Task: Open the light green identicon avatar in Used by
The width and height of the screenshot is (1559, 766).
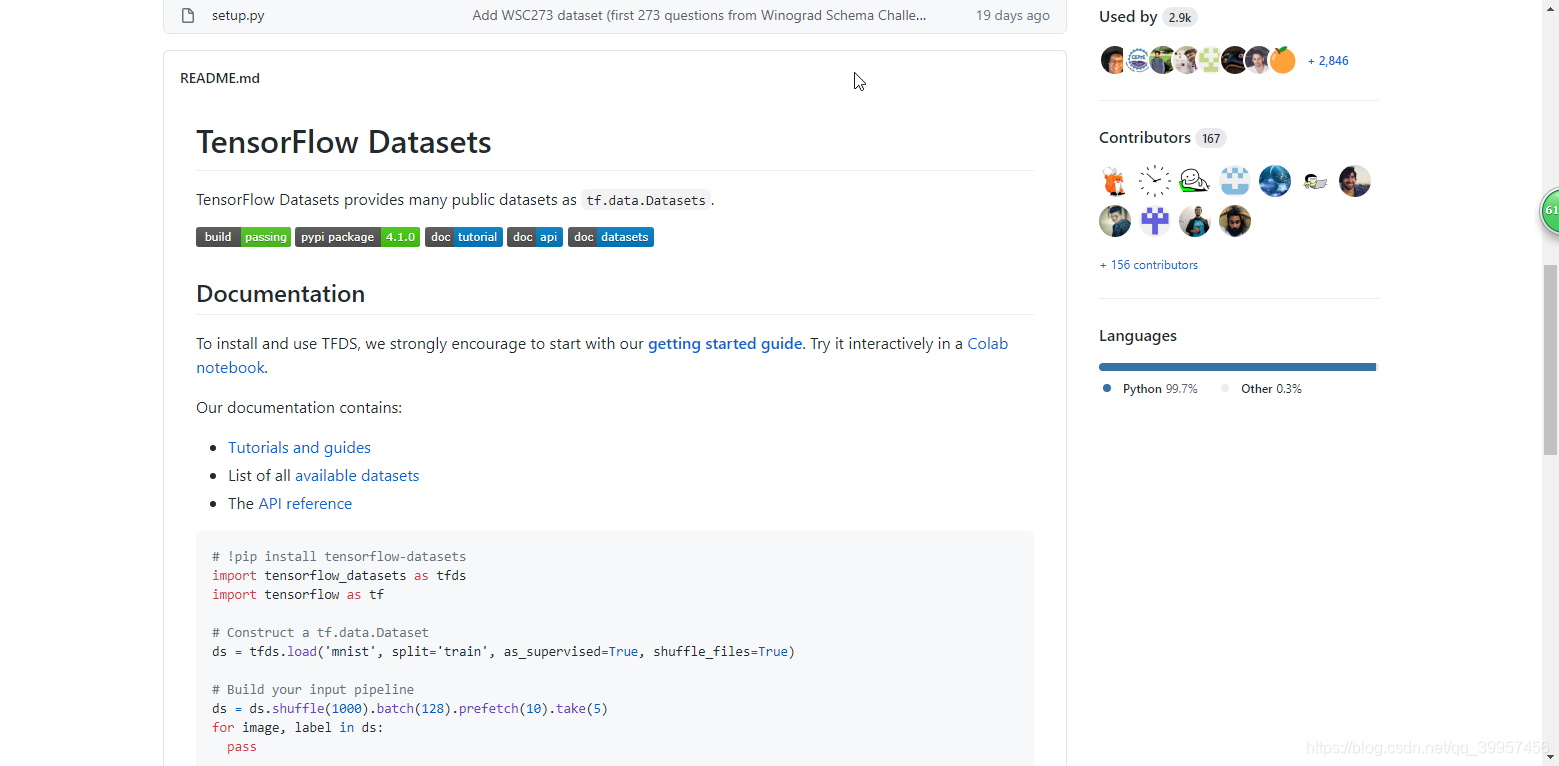Action: [x=1210, y=60]
